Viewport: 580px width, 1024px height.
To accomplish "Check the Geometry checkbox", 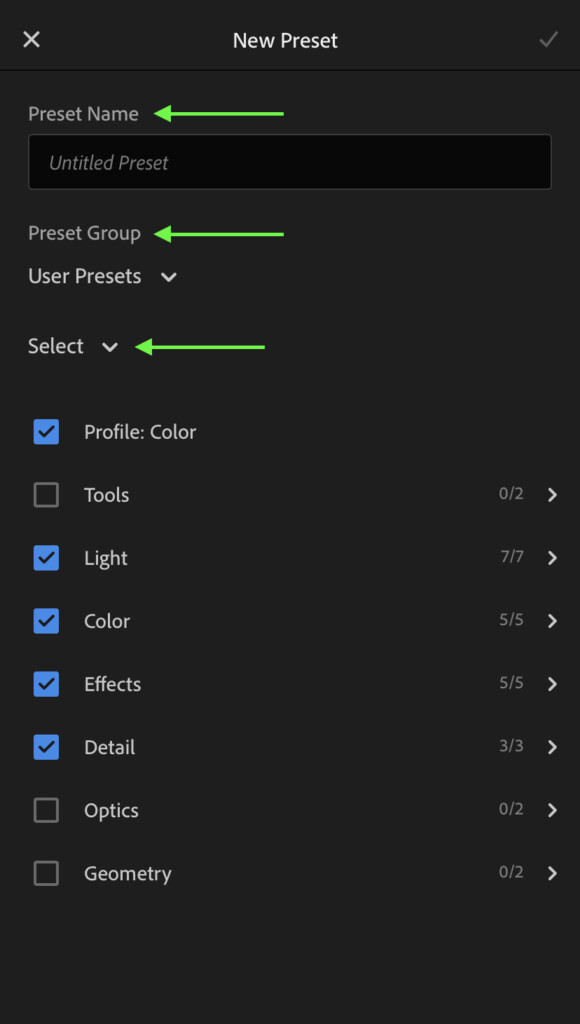I will pos(46,873).
